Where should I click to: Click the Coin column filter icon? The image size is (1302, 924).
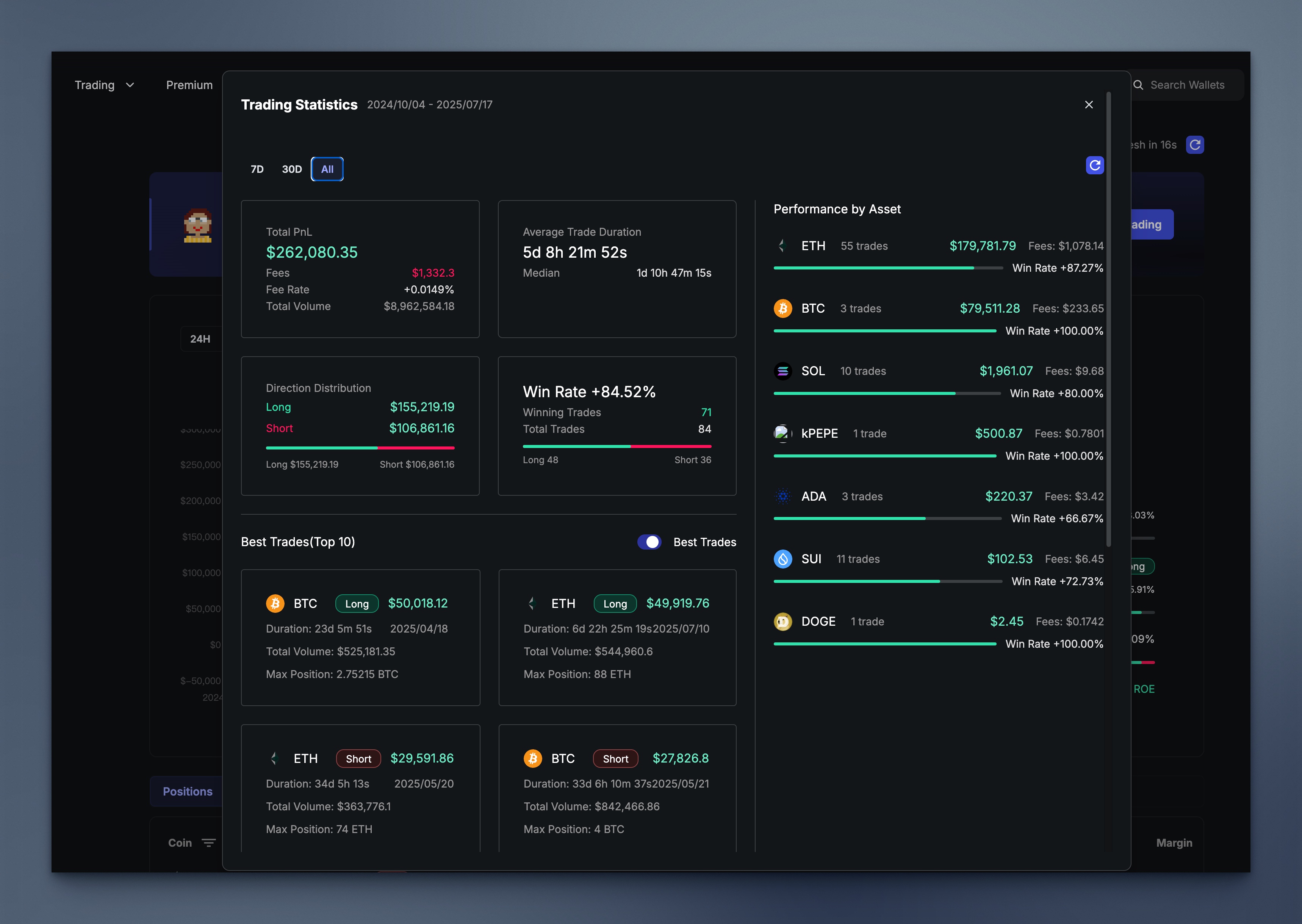[x=209, y=843]
